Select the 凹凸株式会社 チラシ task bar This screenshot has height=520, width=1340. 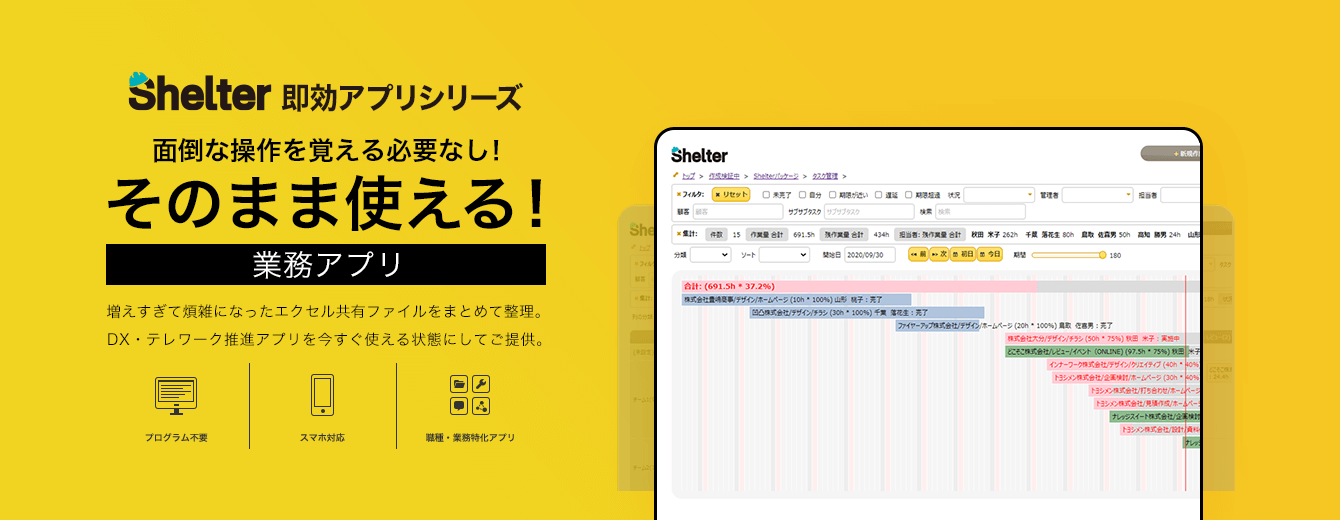tap(867, 312)
